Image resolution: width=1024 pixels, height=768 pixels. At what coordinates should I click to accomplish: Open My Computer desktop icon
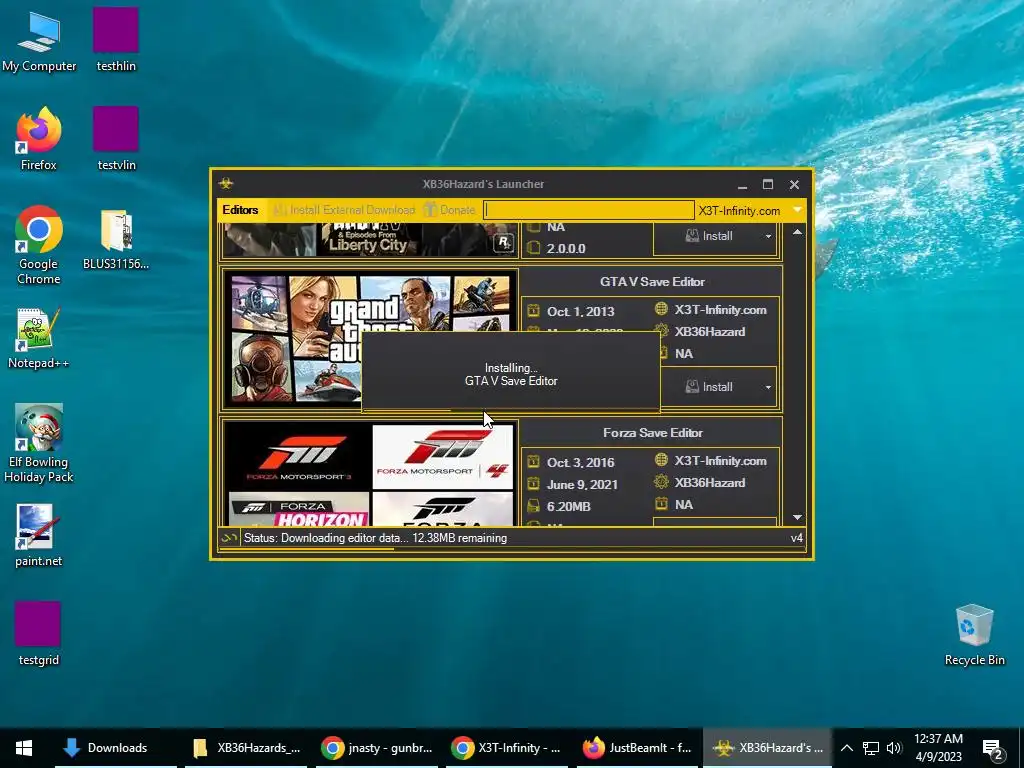(x=39, y=40)
